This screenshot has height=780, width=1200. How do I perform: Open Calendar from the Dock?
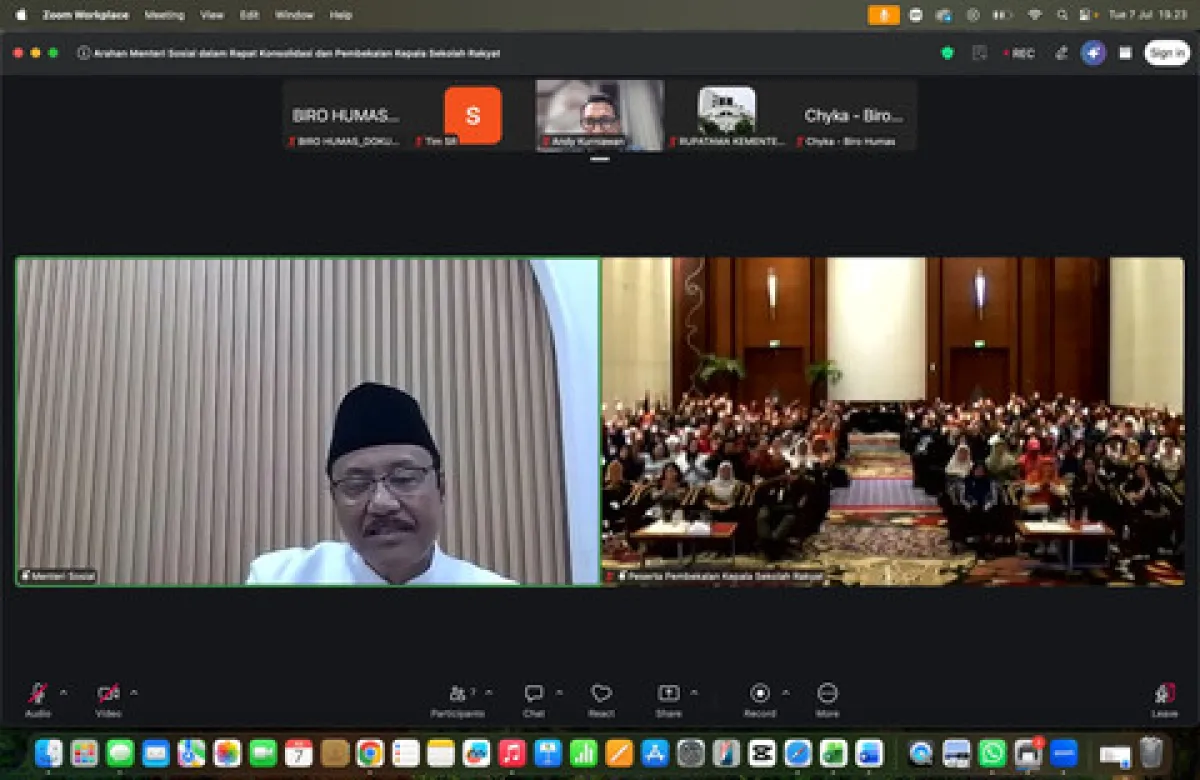click(x=298, y=753)
